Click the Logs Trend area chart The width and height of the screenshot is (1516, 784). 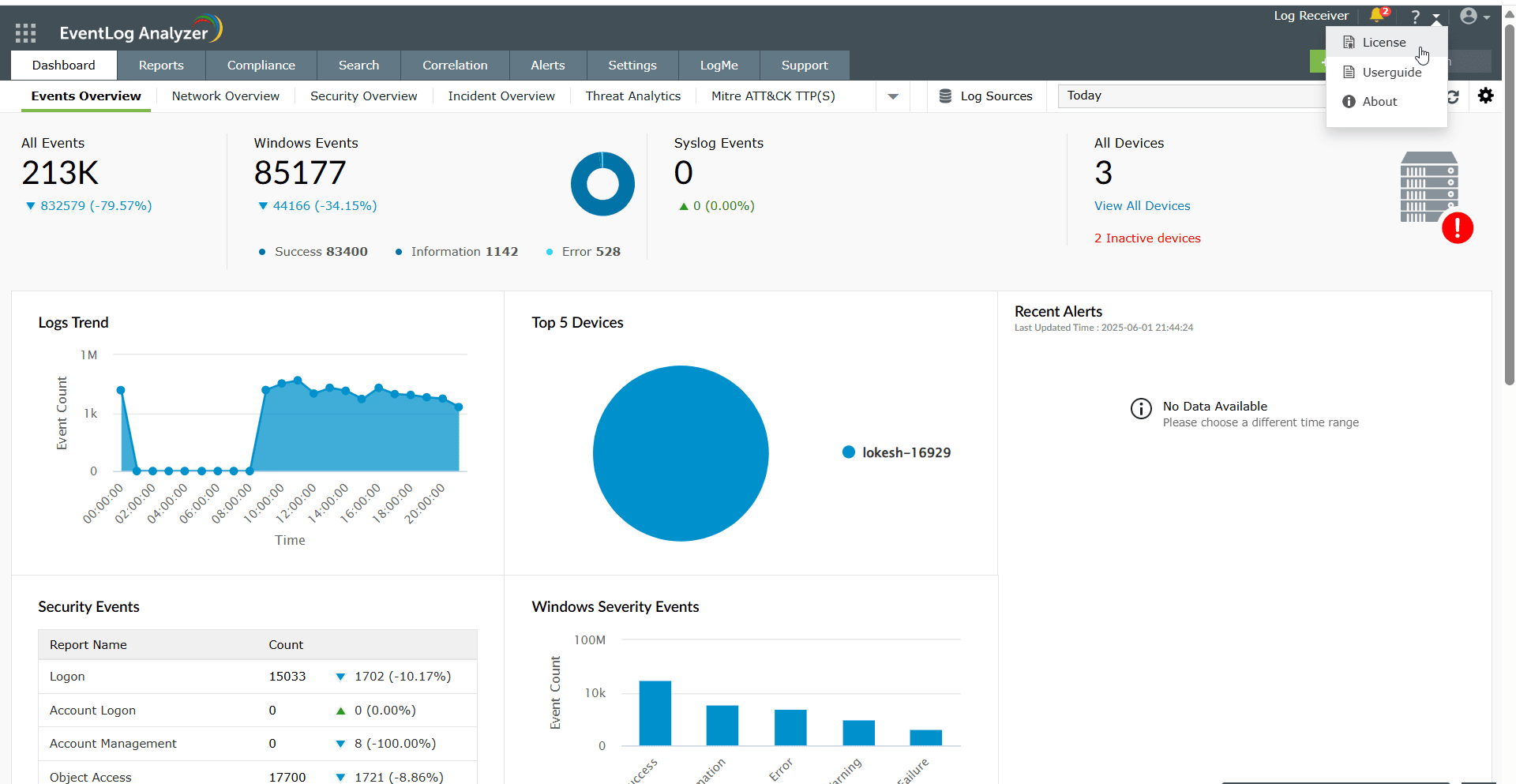click(290, 426)
